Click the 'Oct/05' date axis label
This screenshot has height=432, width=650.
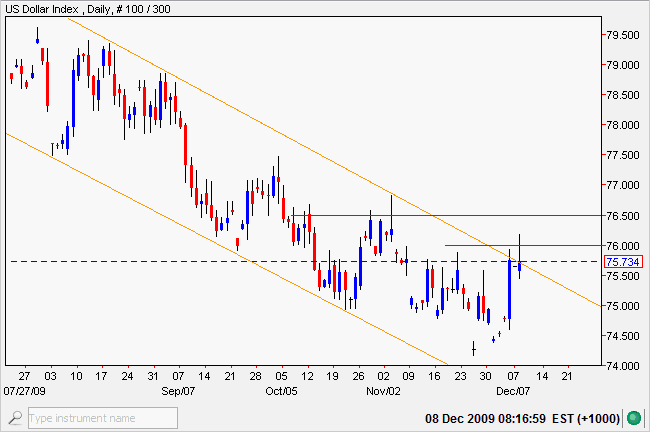click(x=281, y=391)
